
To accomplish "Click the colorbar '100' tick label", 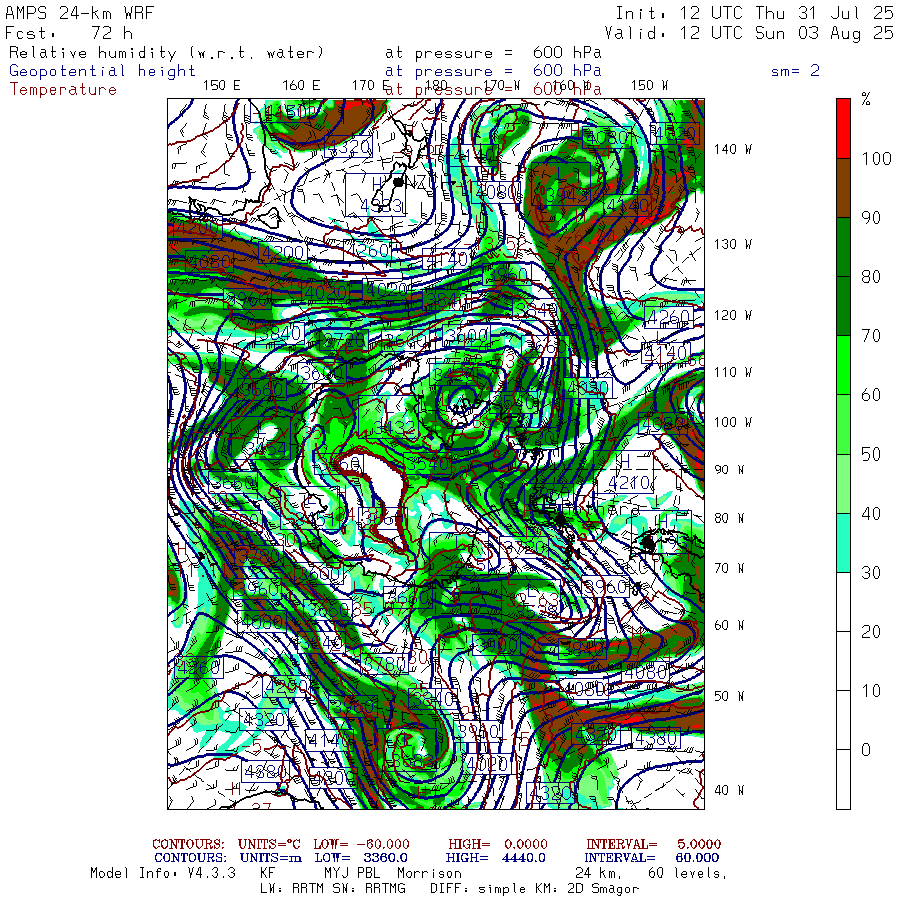I will [876, 158].
